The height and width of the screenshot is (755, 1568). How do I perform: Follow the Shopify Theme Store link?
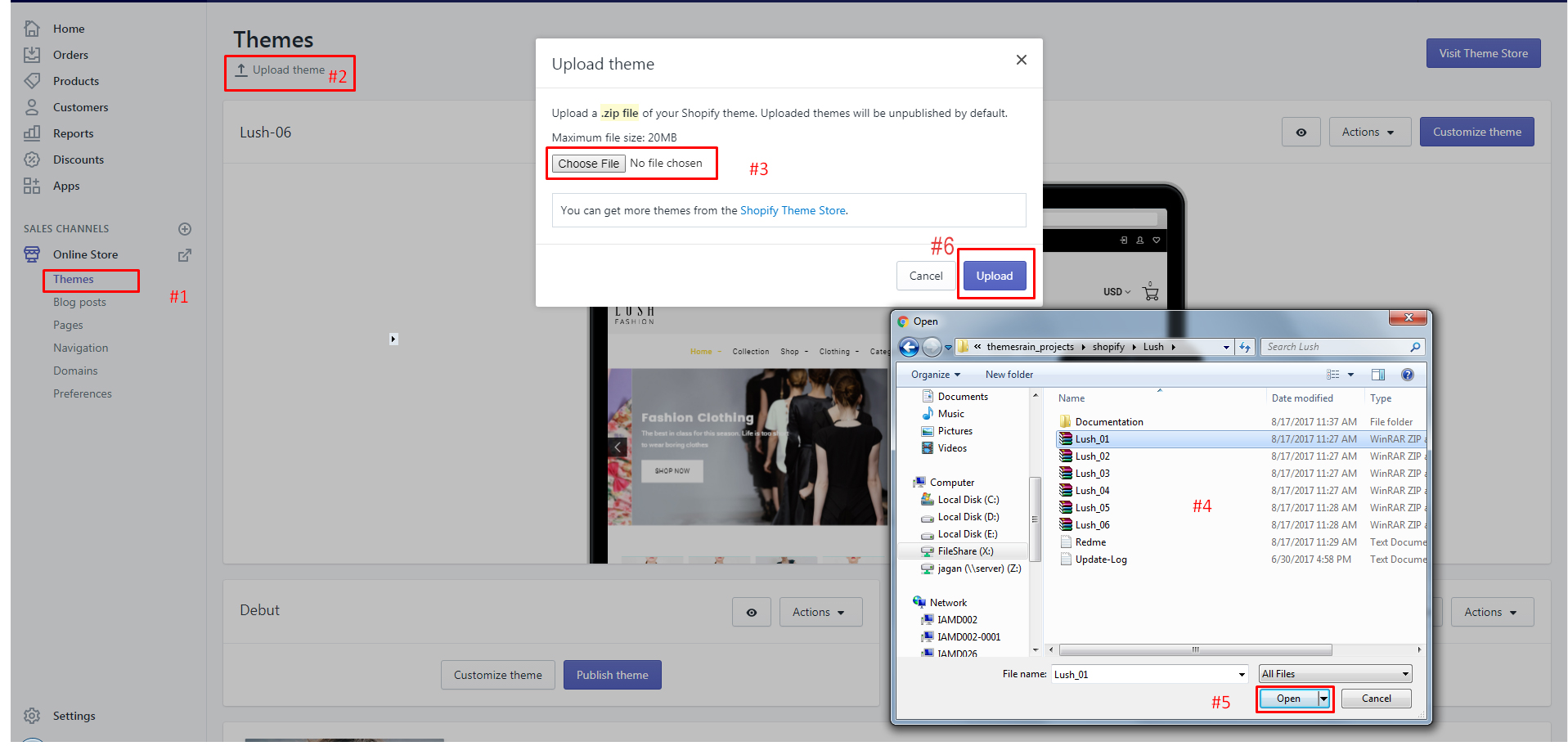tap(793, 210)
